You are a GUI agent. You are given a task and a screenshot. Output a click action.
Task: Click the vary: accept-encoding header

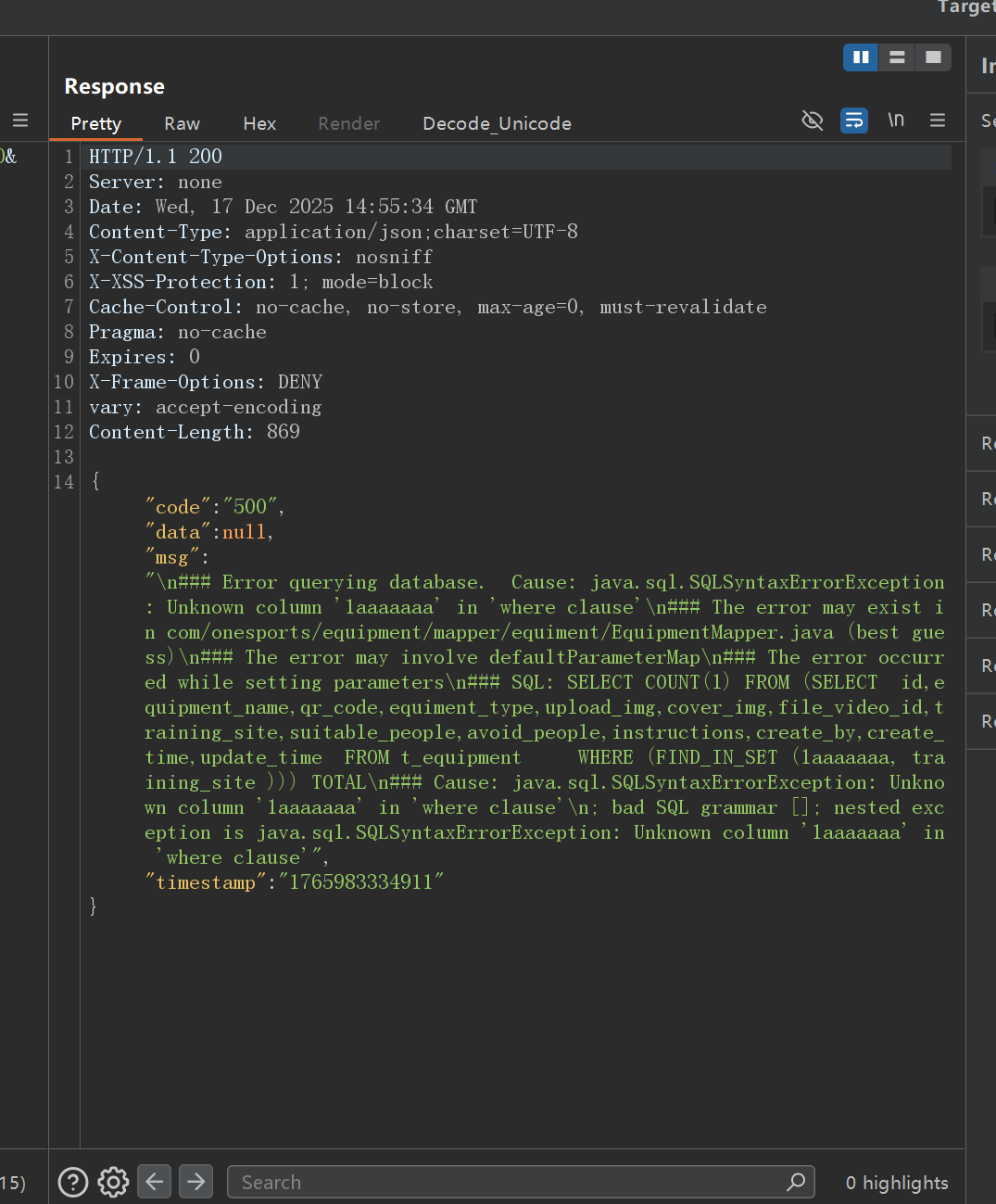[x=206, y=407]
